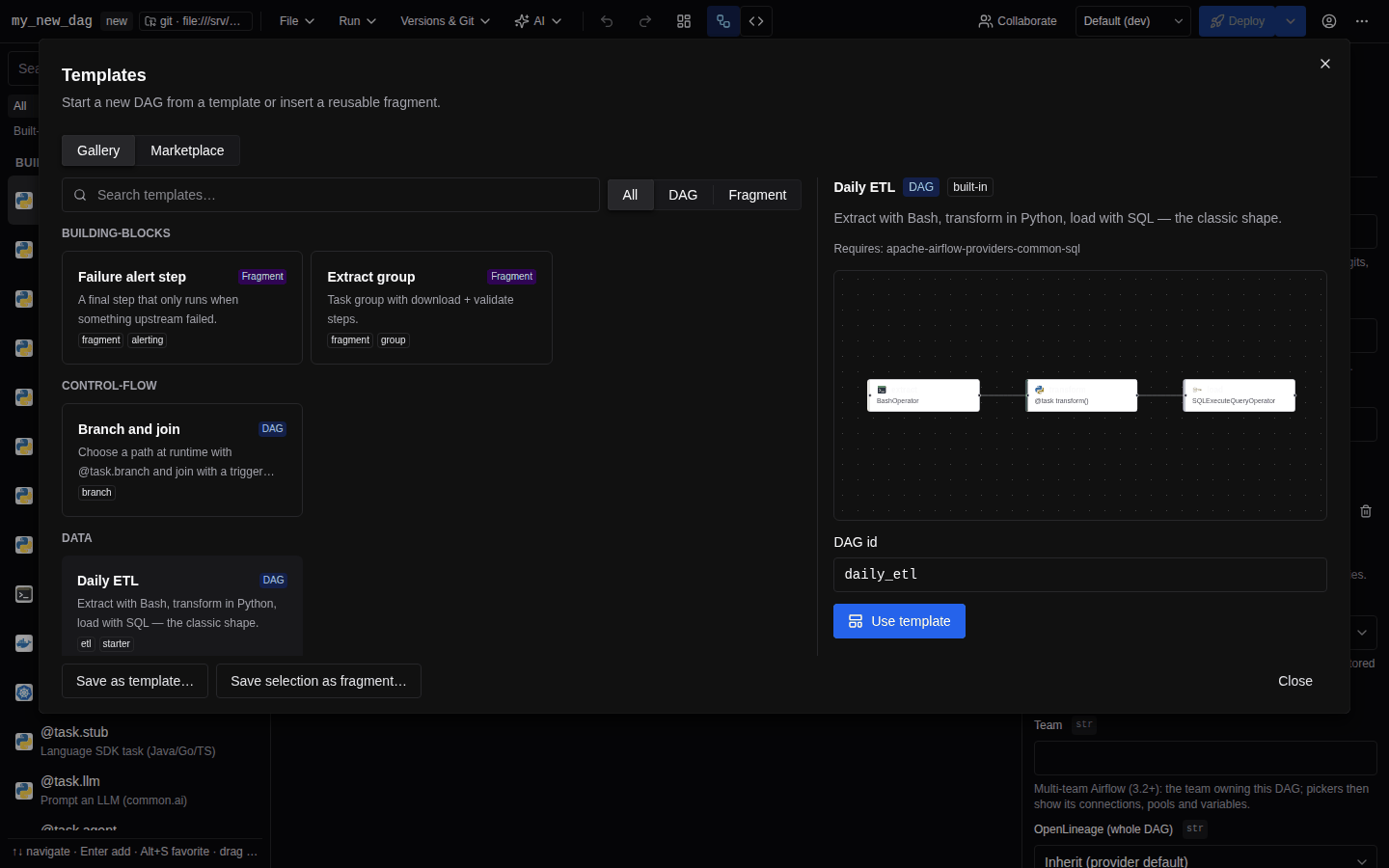Open the user account icon
Image resolution: width=1389 pixels, height=868 pixels.
(1329, 21)
